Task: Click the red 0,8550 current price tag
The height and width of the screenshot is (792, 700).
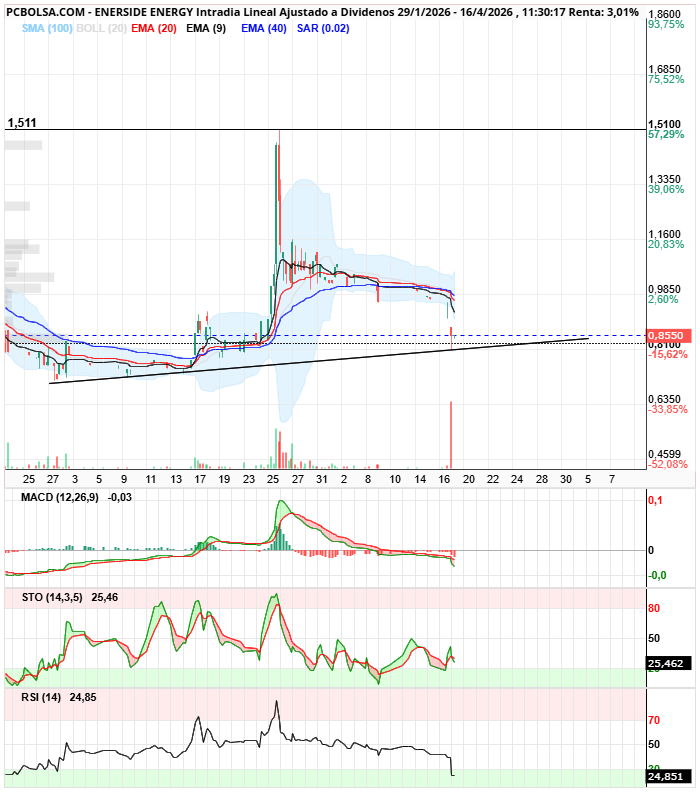Action: coord(666,336)
